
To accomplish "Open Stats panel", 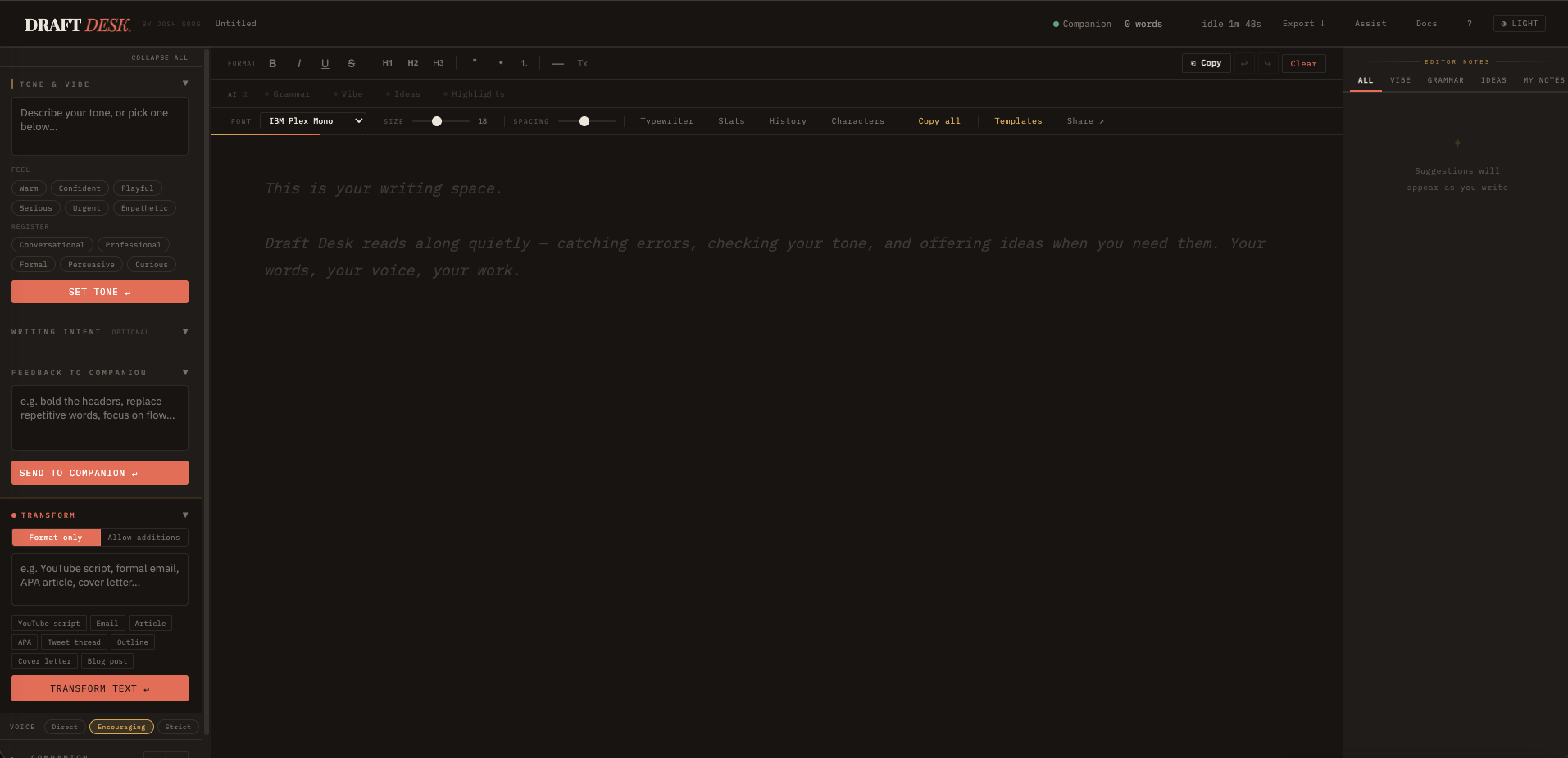I will [731, 121].
